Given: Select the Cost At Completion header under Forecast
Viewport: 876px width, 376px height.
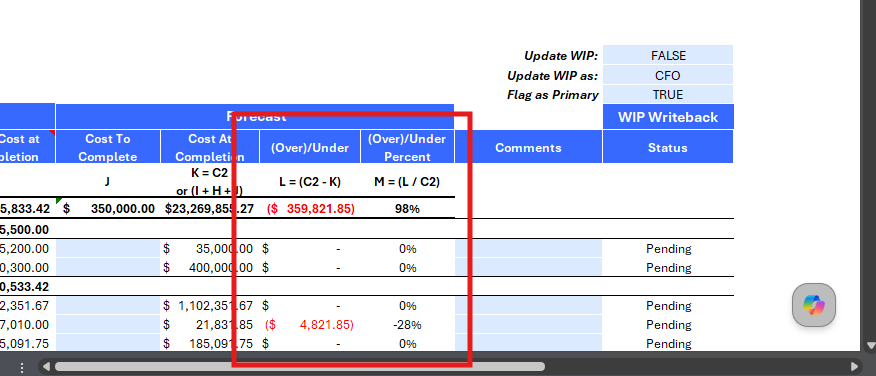Looking at the screenshot, I should point(210,147).
